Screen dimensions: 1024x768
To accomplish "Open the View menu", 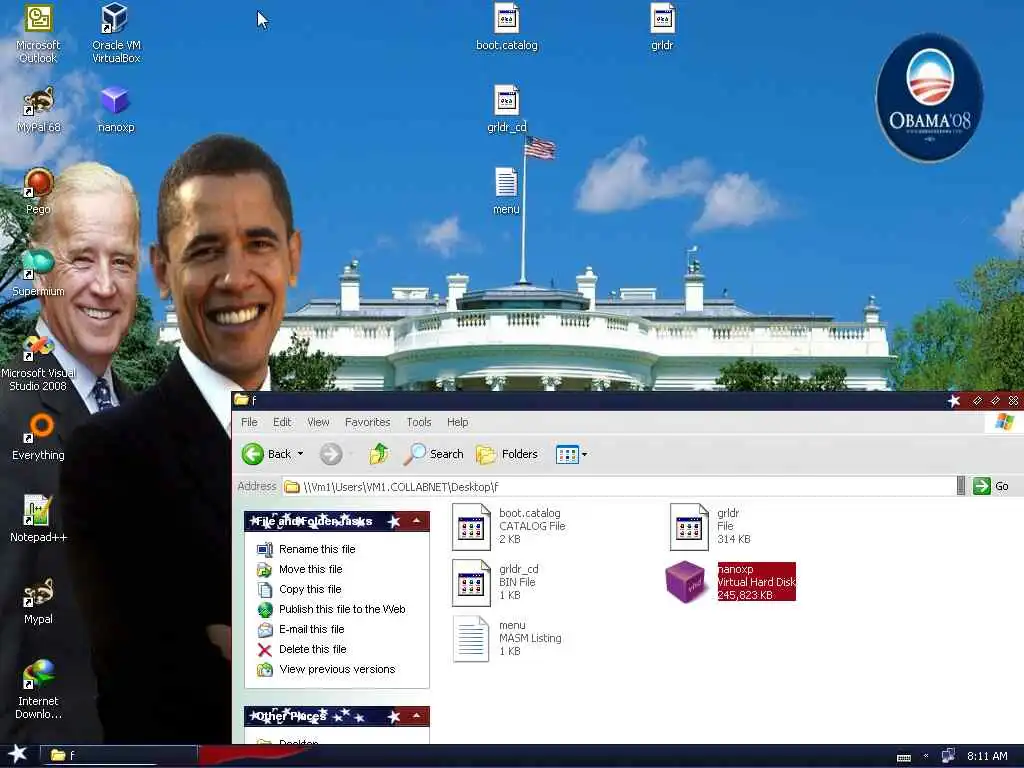I will (x=318, y=422).
